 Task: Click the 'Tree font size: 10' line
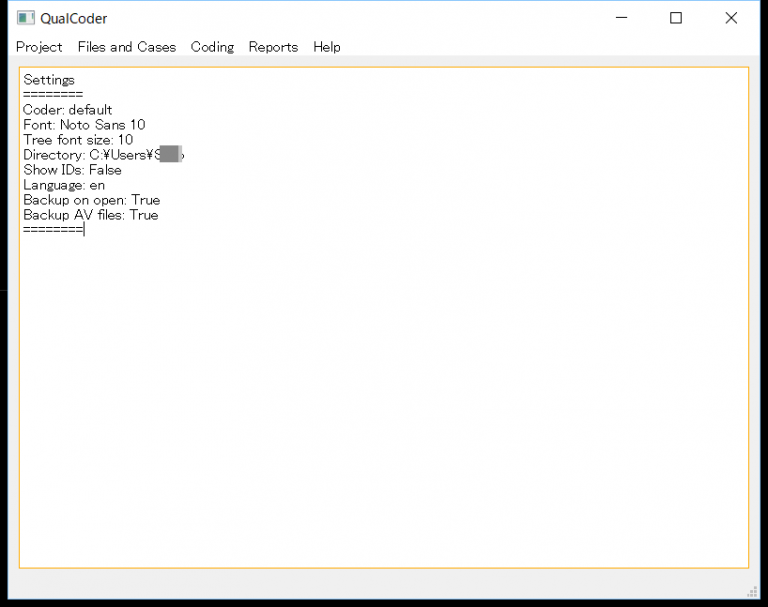[78, 140]
